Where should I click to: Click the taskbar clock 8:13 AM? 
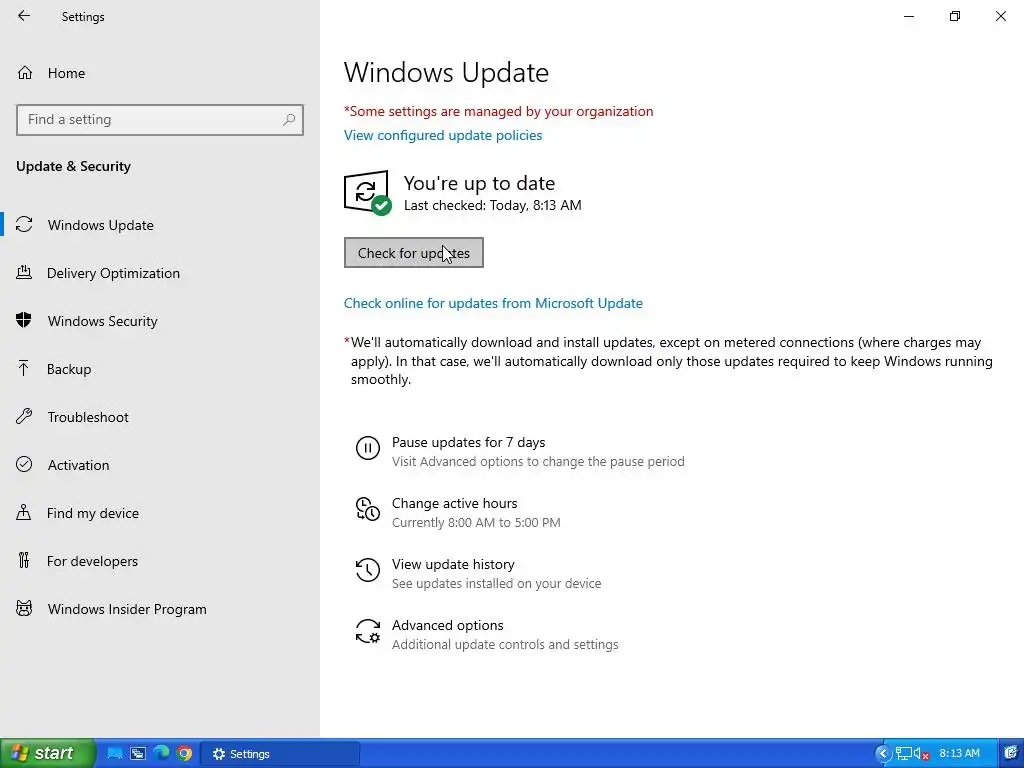click(x=959, y=753)
